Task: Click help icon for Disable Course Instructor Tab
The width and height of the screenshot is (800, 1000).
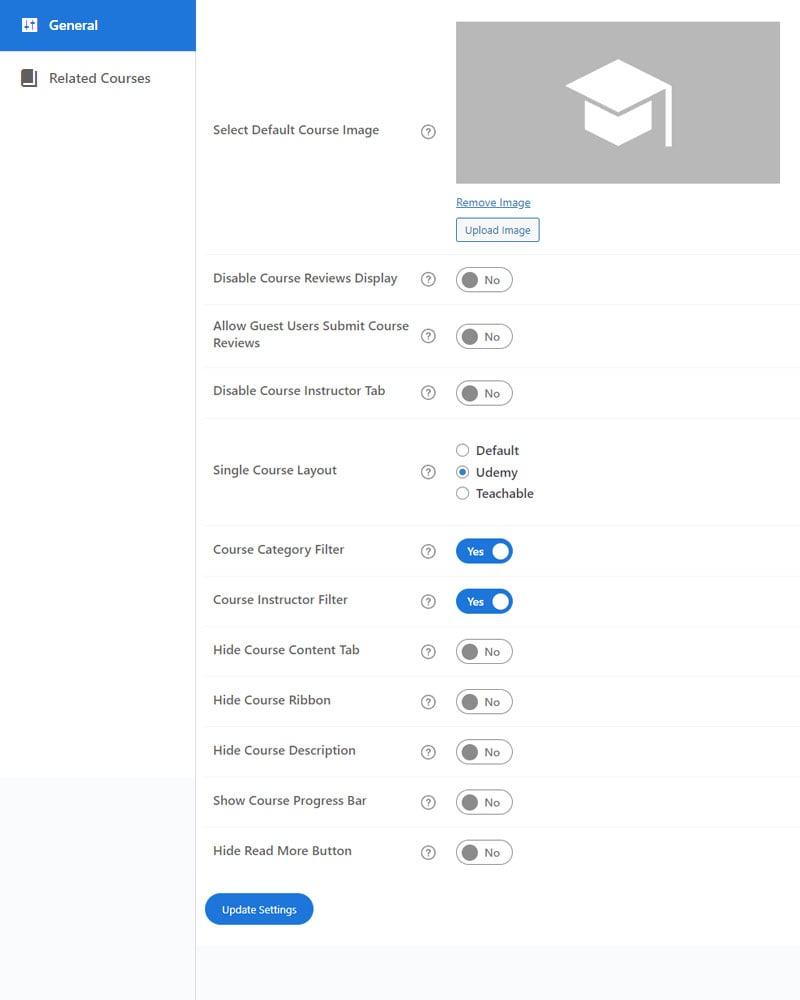Action: point(428,393)
